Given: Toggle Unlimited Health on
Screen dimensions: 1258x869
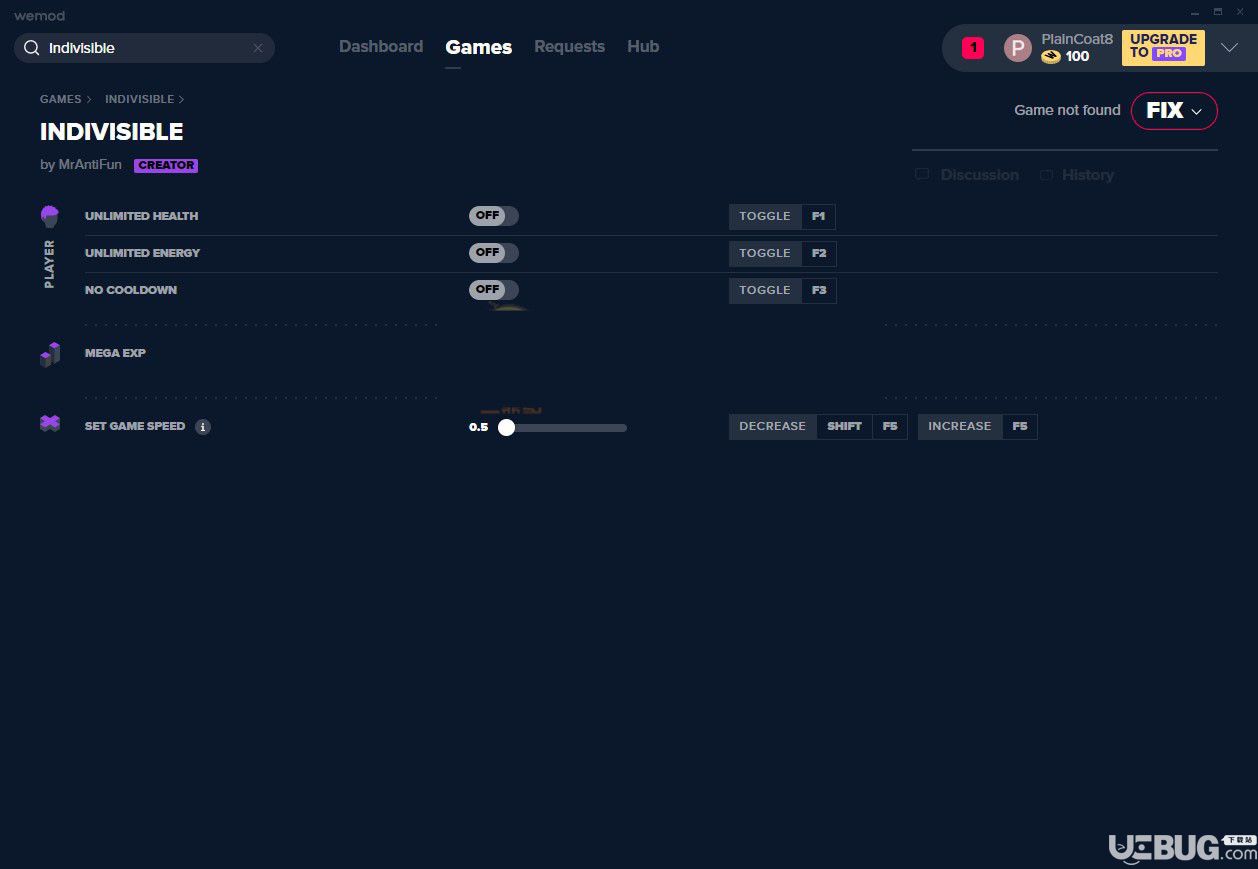Looking at the screenshot, I should [x=494, y=216].
